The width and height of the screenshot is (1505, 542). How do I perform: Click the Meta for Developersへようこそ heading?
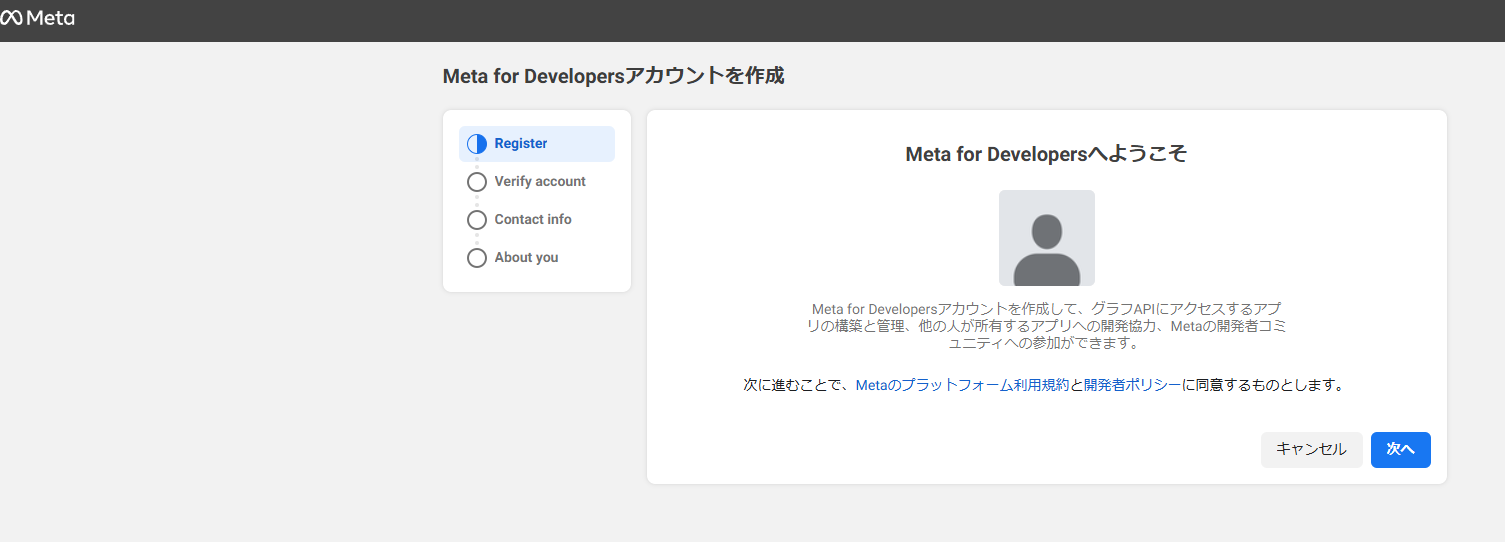[x=1046, y=154]
